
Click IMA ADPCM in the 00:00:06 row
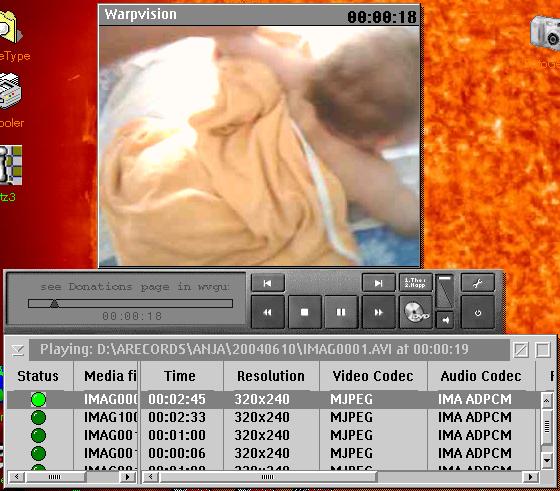[475, 453]
